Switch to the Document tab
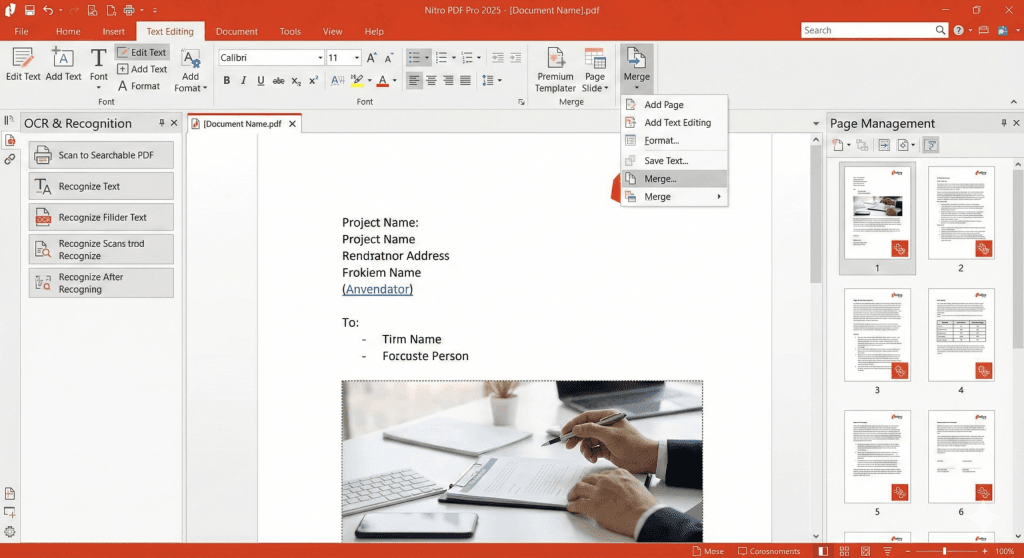 click(236, 31)
